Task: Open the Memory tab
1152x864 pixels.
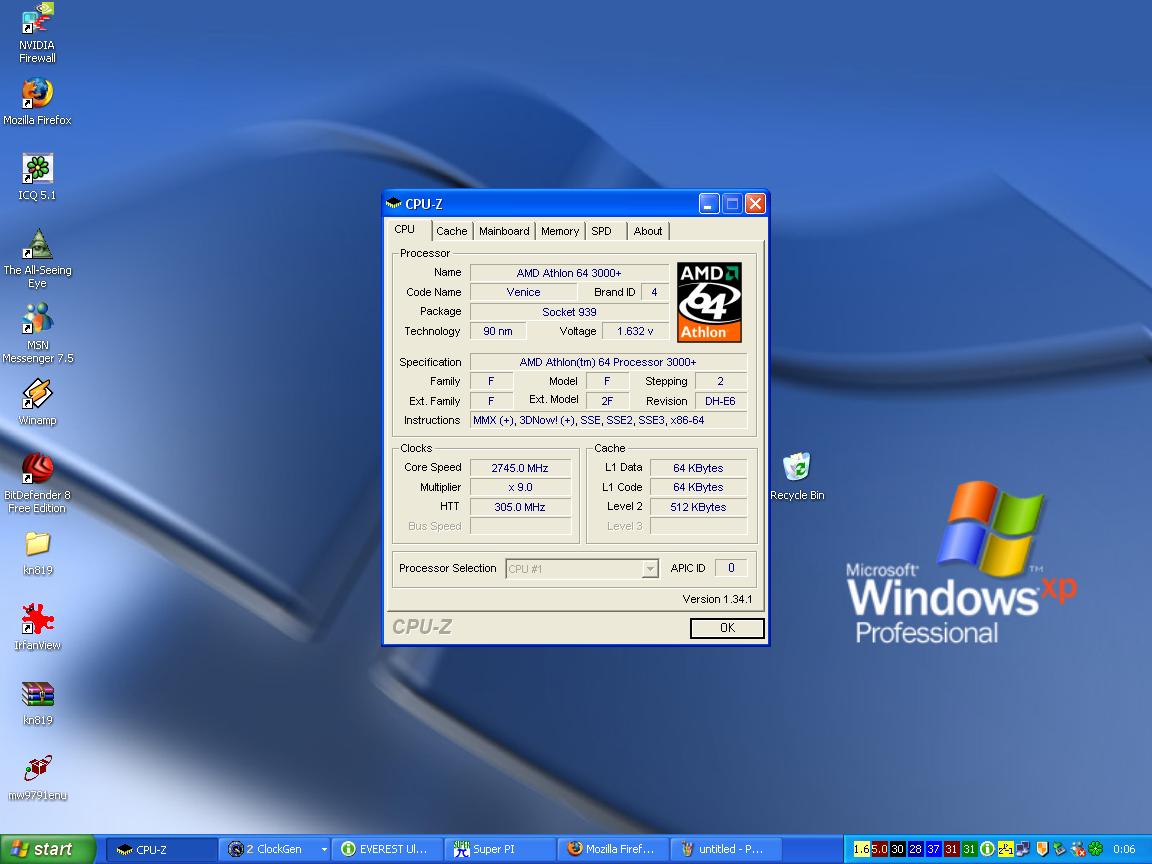Action: point(560,231)
